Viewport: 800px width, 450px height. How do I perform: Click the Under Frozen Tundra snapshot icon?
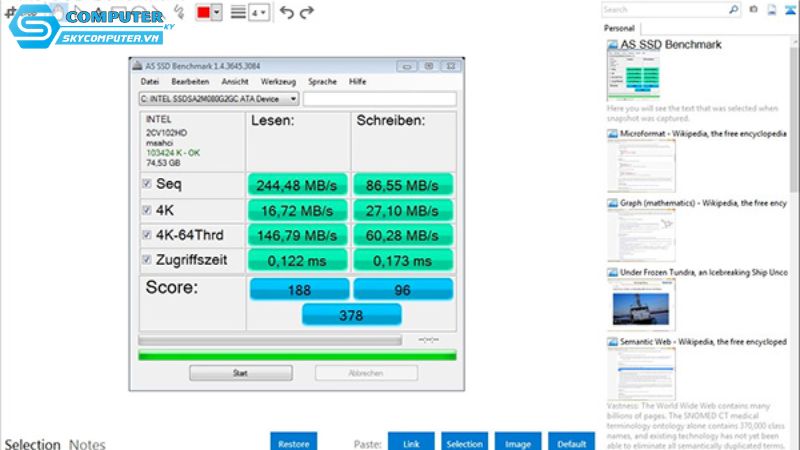(612, 272)
